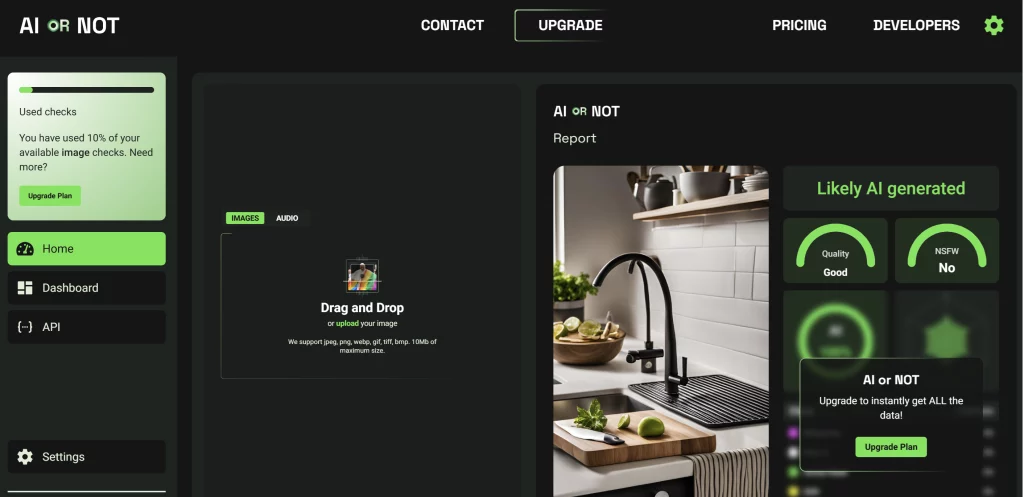This screenshot has width=1024, height=497.
Task: Click the sidebar Settings gear icon
Action: pos(25,457)
